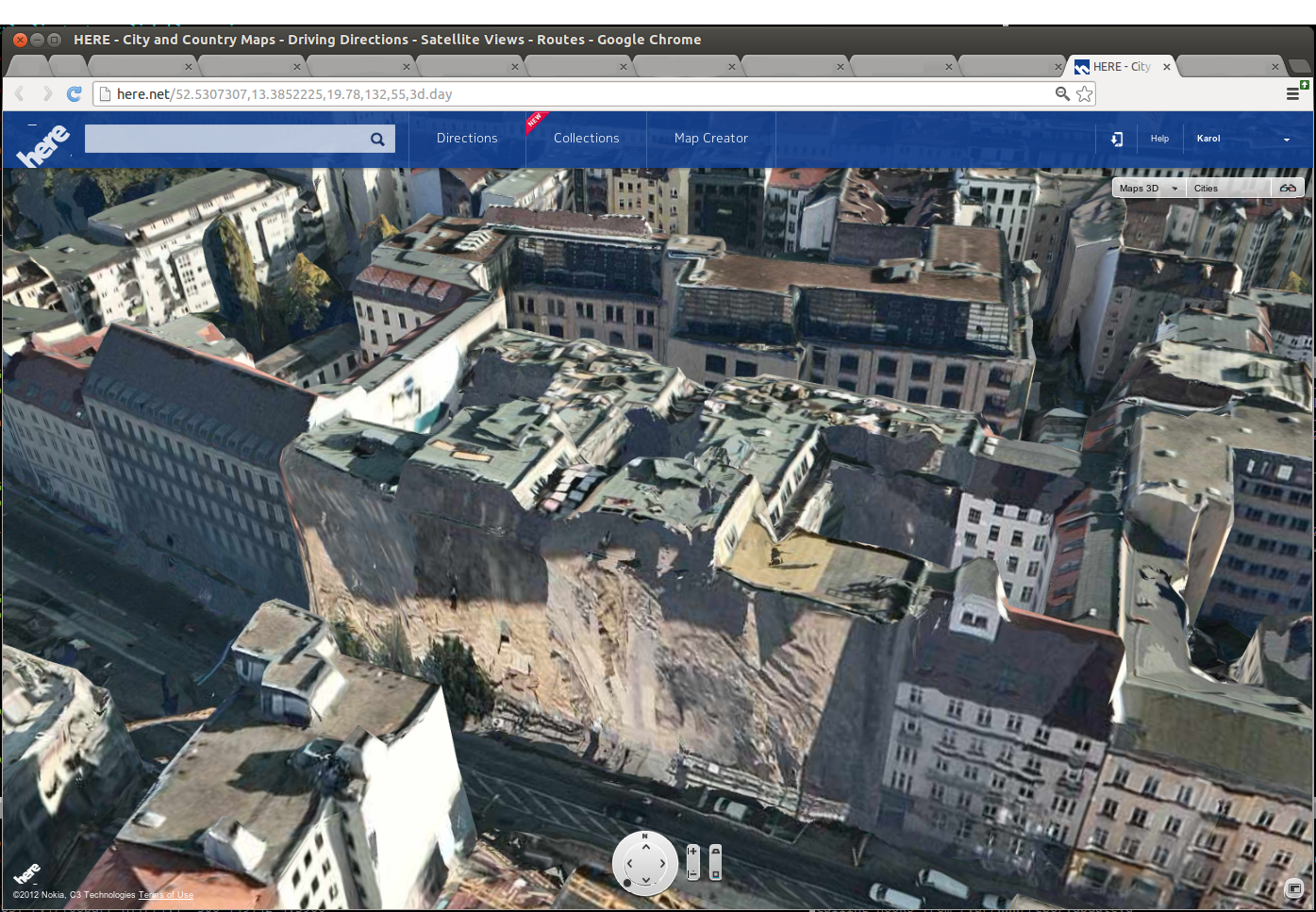Open the Maps 3D view dropdown
Image resolution: width=1316 pixels, height=912 pixels.
coord(1148,188)
